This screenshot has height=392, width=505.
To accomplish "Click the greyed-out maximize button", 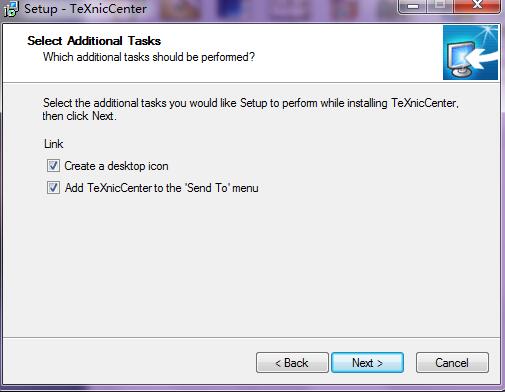I will pyautogui.click(x=440, y=6).
